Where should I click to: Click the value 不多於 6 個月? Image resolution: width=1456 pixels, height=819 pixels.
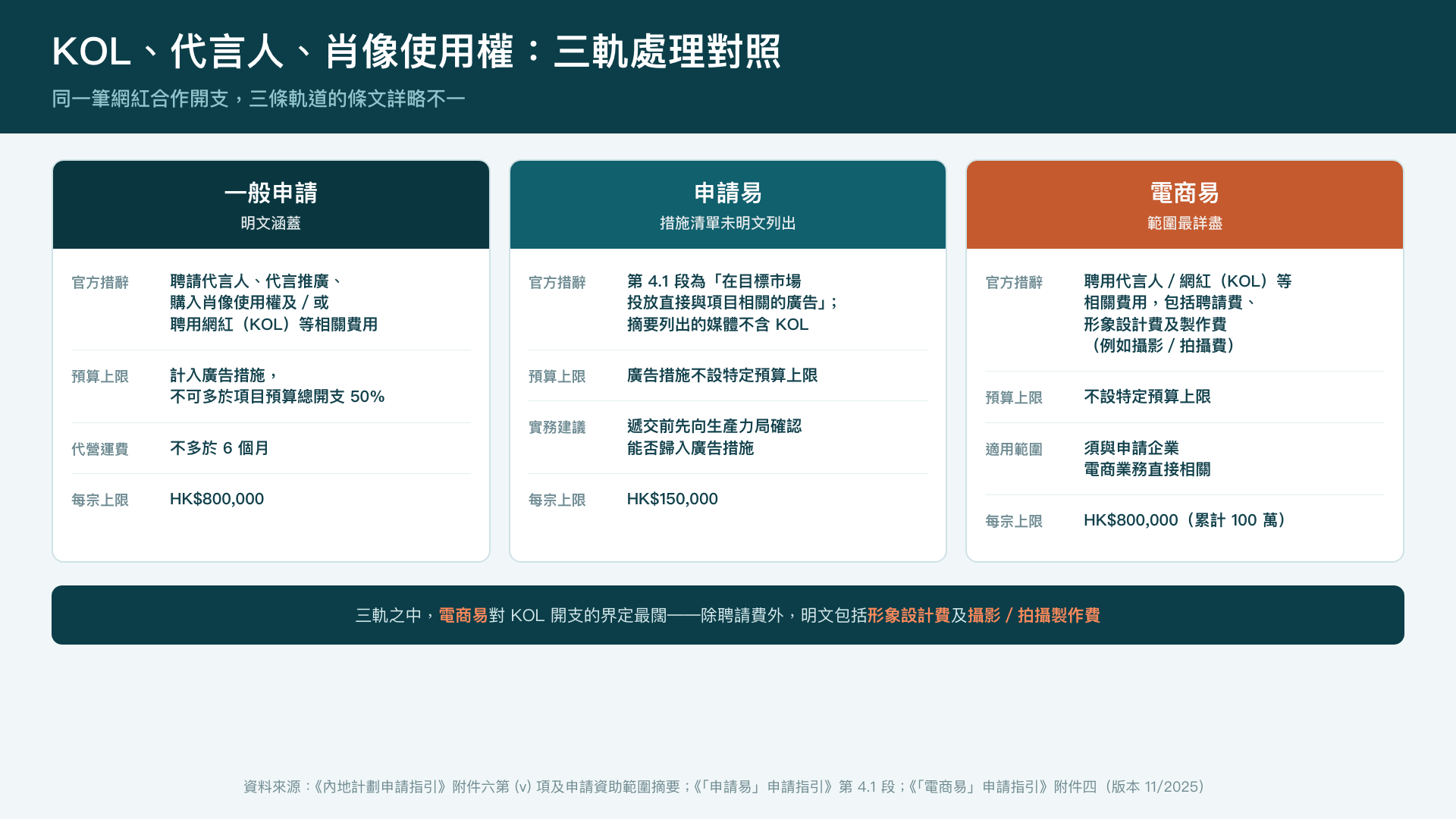220,448
